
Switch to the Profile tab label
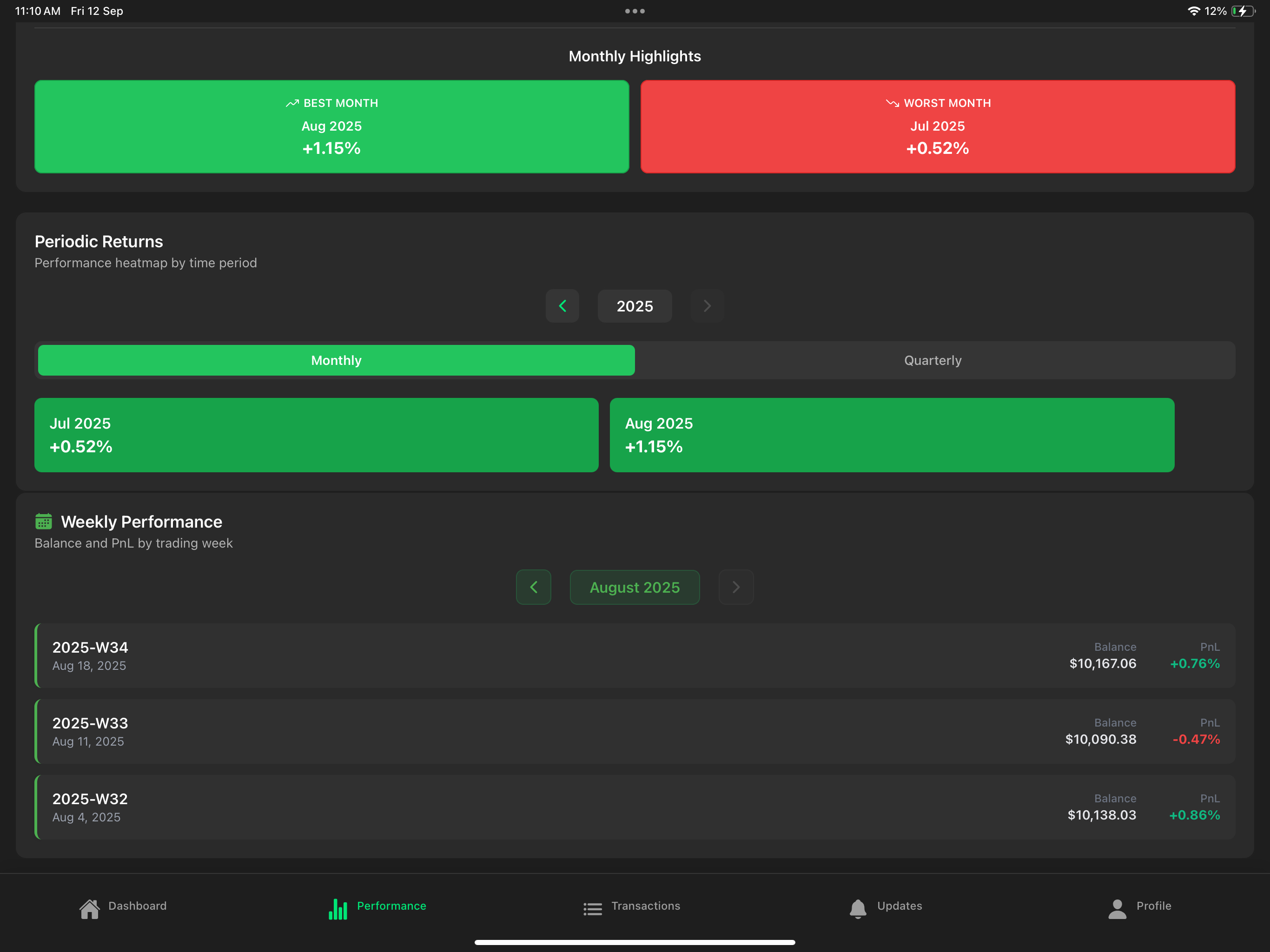[1154, 906]
